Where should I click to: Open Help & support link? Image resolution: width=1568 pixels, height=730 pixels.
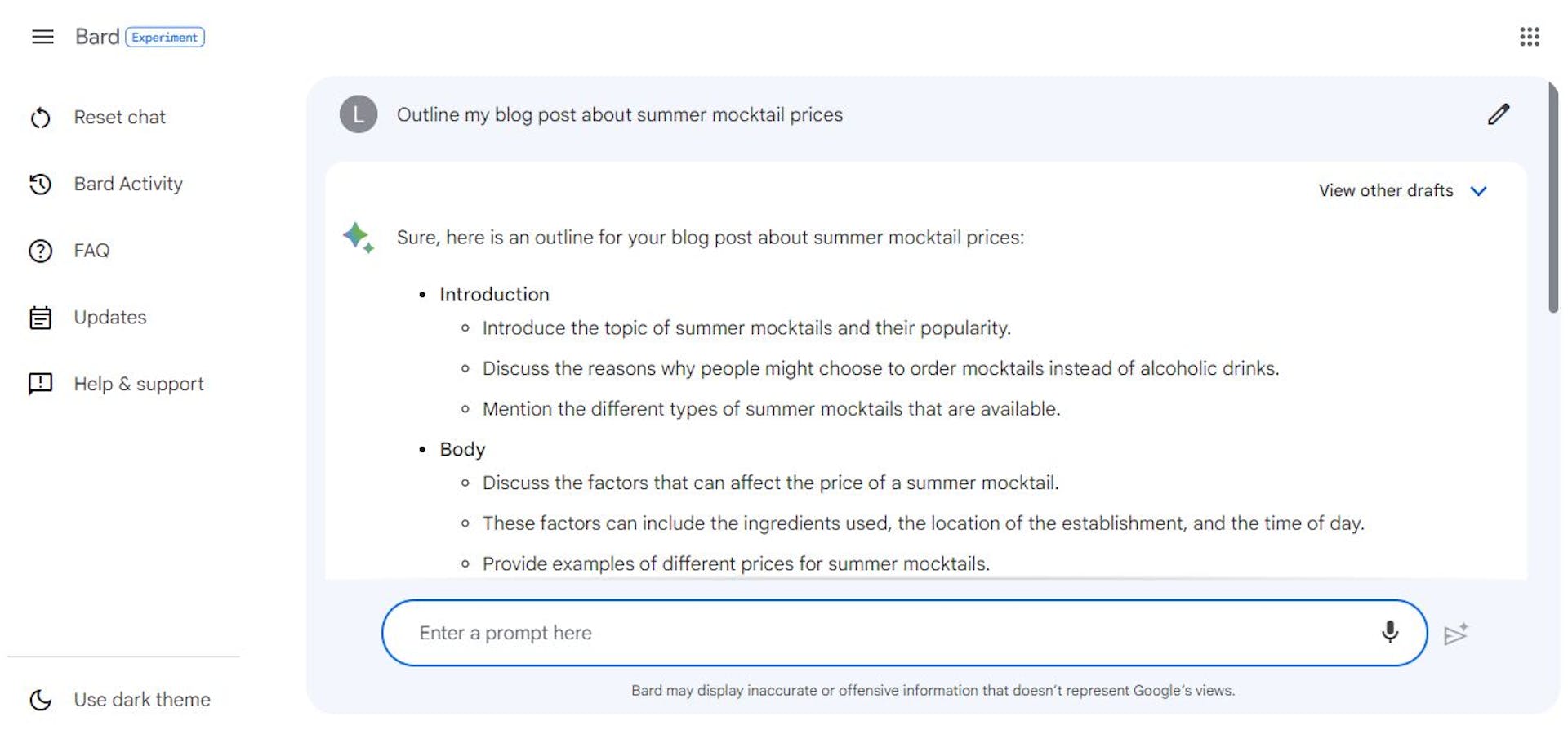point(139,384)
